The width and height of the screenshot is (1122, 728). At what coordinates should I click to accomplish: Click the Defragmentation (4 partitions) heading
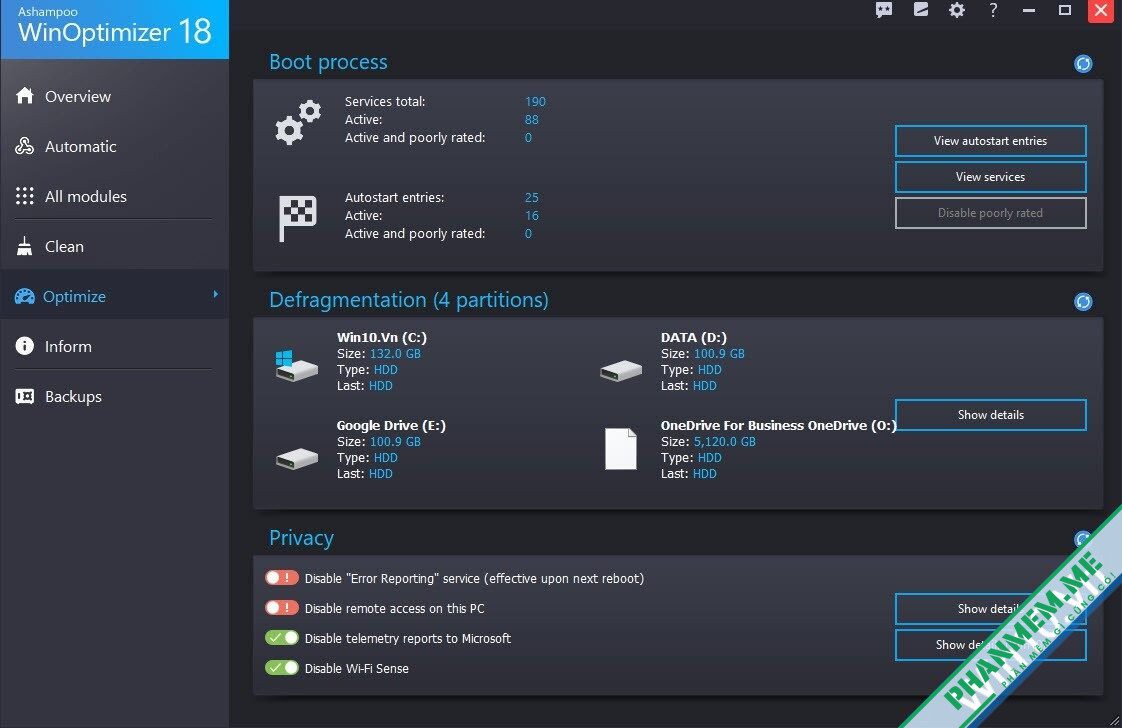[409, 300]
